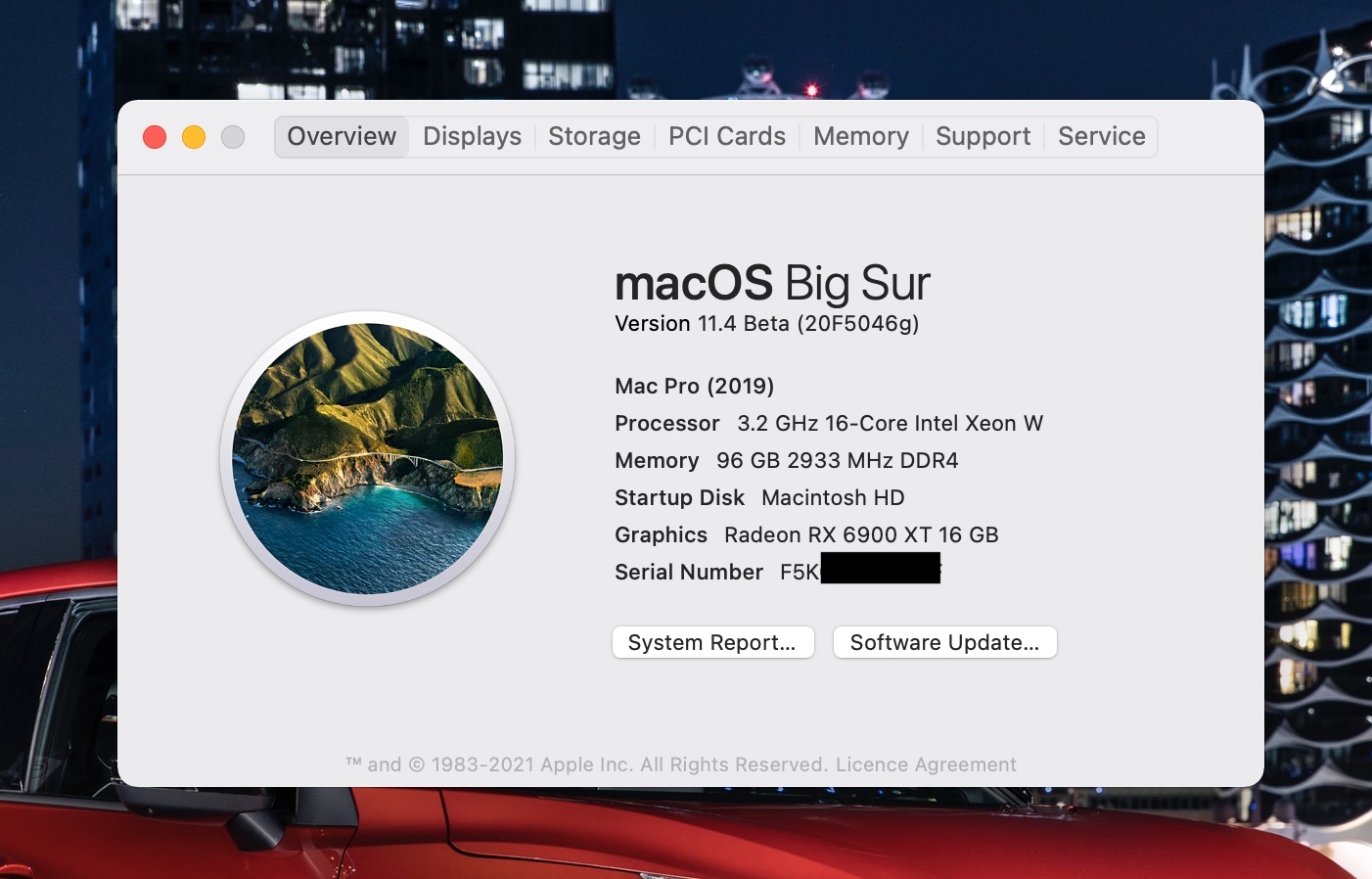Select the Storage tab
The image size is (1372, 879).
point(594,136)
